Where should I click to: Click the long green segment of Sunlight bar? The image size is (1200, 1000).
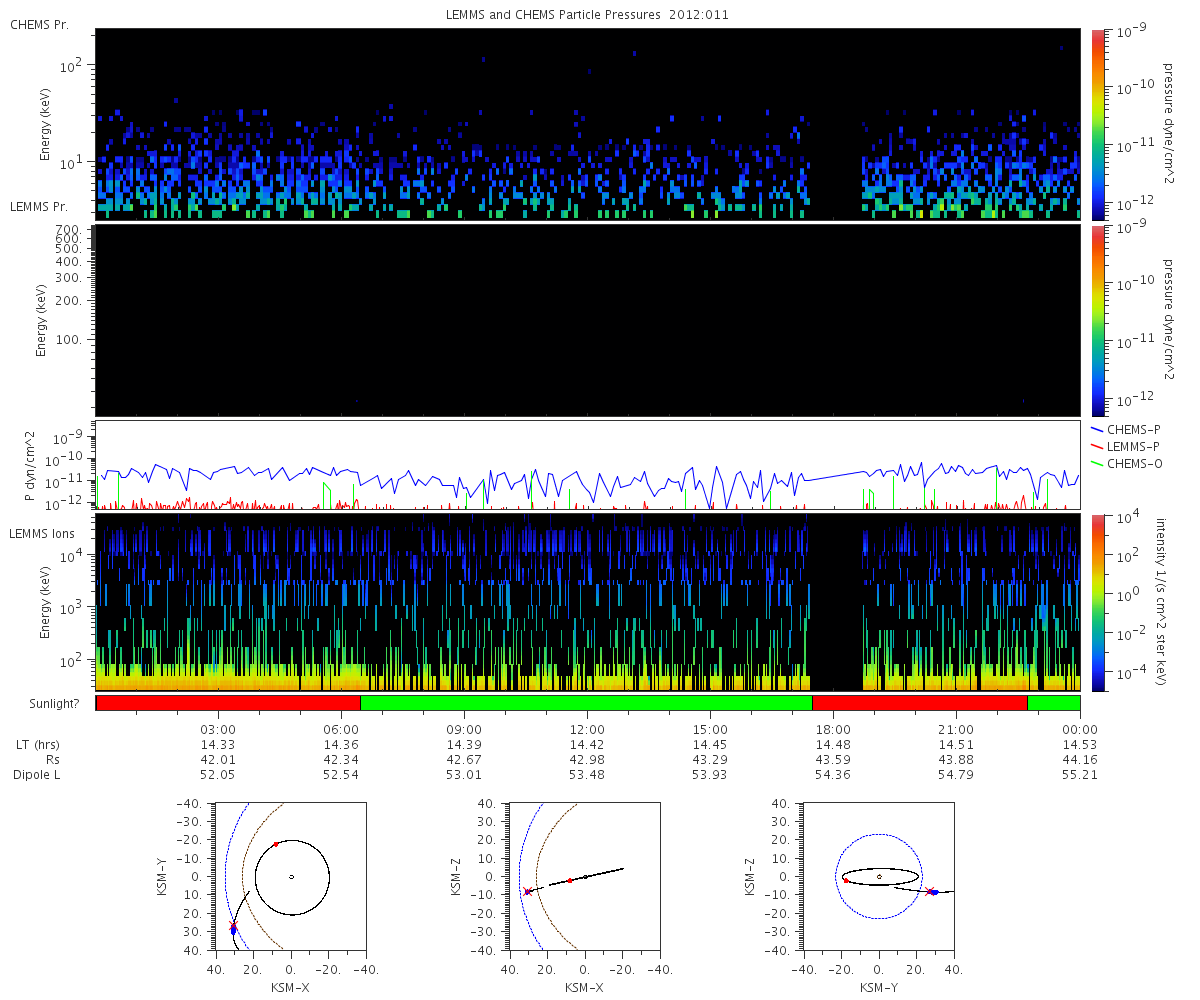pyautogui.click(x=586, y=703)
